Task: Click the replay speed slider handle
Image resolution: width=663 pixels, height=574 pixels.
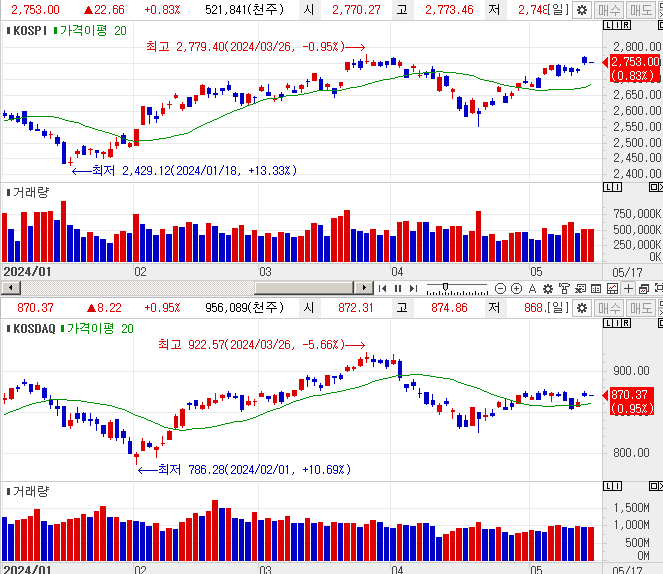Action: coord(445,287)
